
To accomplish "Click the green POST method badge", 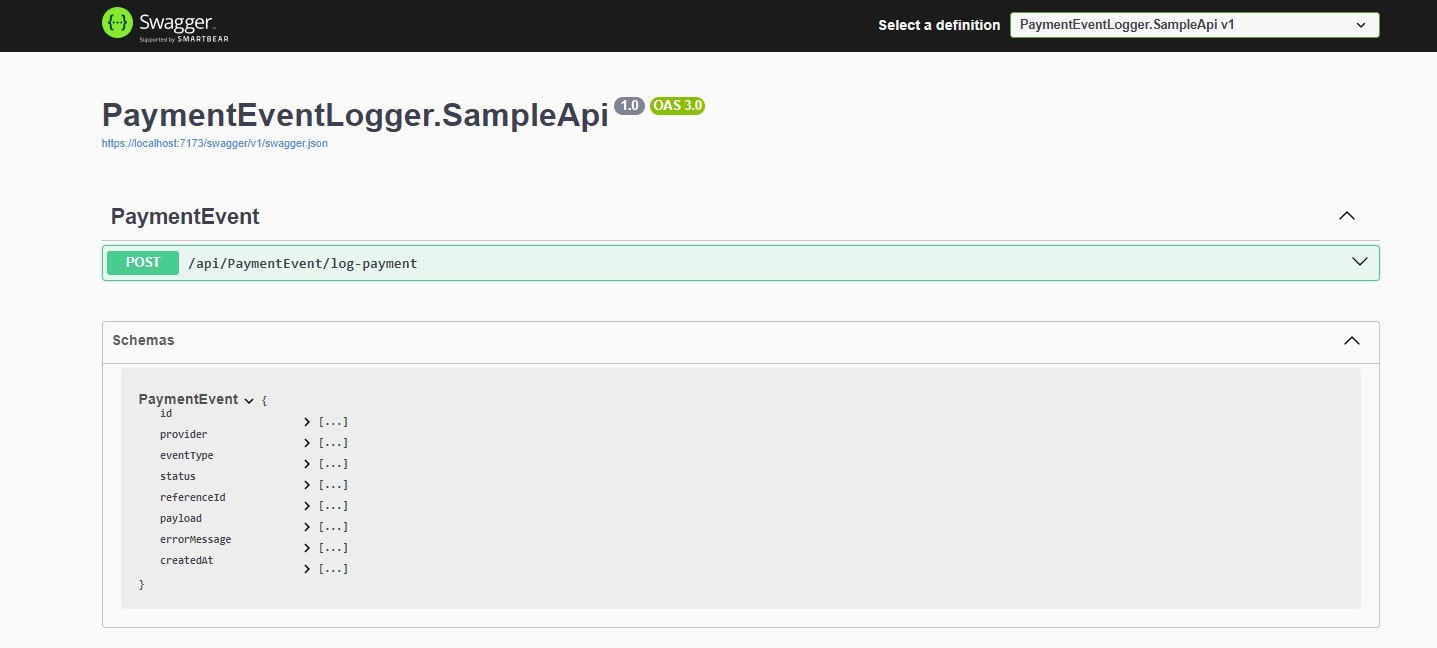I will (141, 262).
